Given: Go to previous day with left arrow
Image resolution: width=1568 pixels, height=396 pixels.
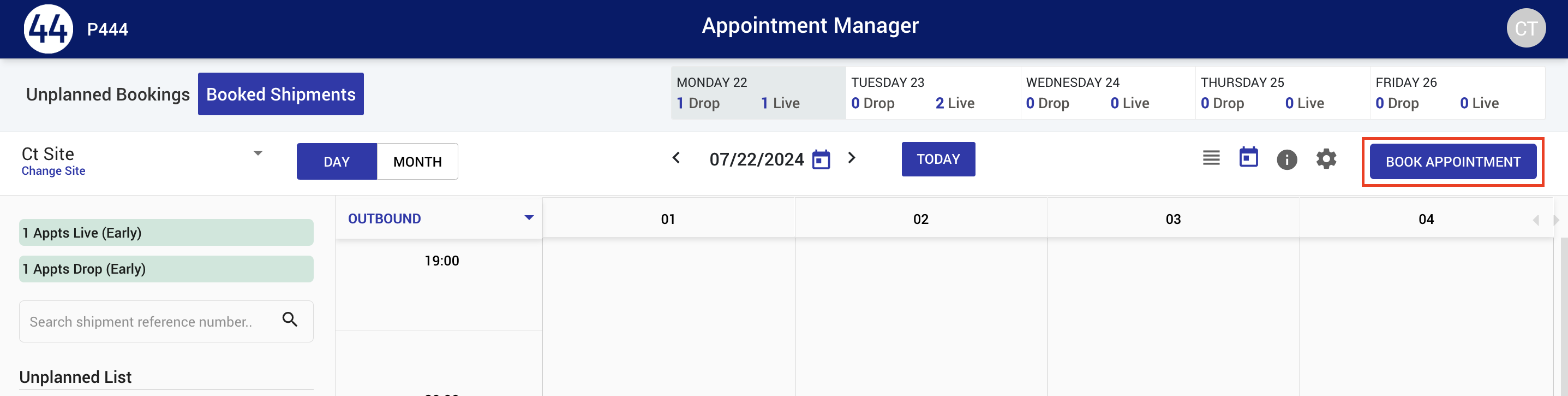Looking at the screenshot, I should click(x=677, y=158).
